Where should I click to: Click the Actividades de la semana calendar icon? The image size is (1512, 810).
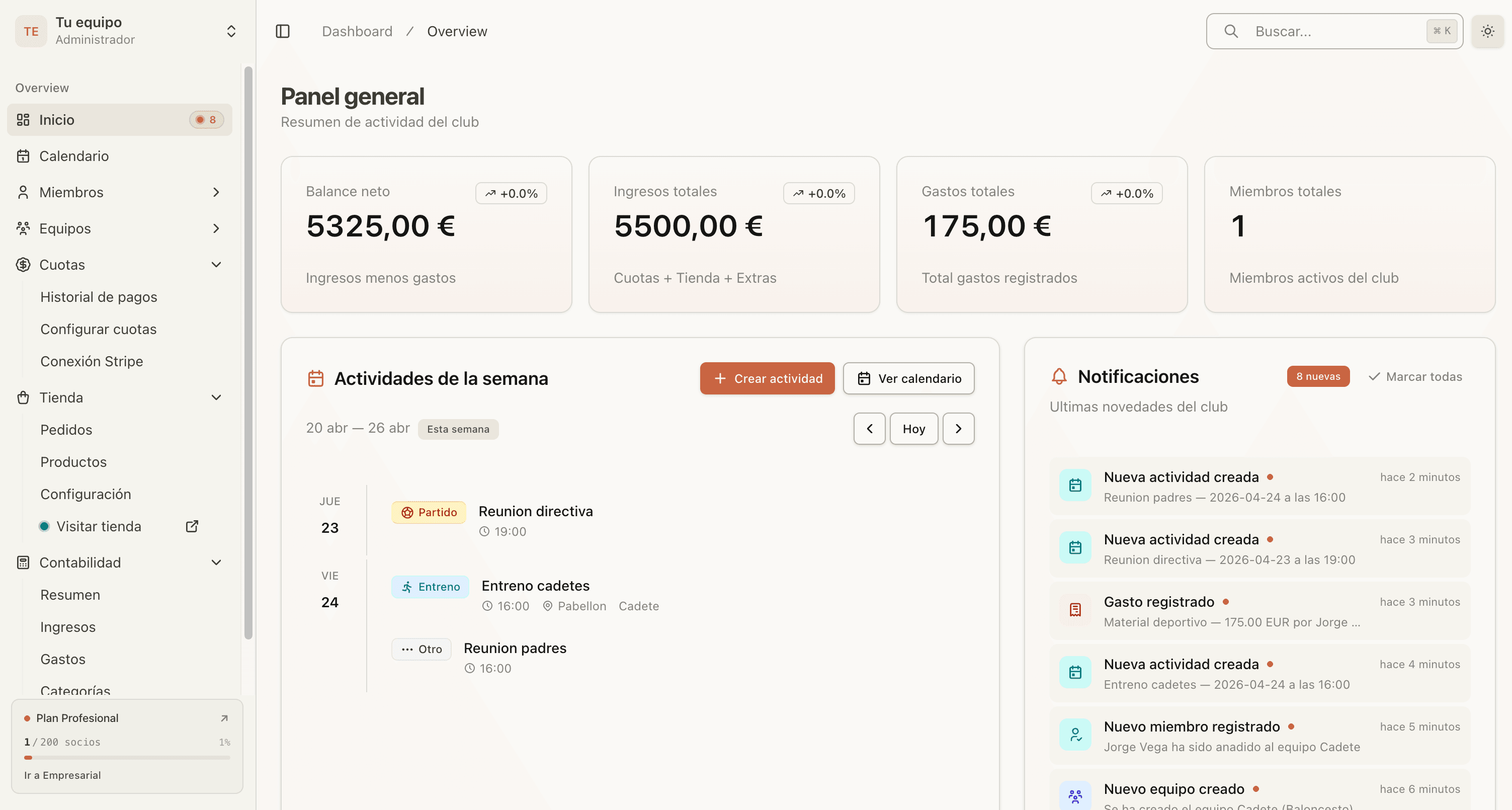(316, 378)
